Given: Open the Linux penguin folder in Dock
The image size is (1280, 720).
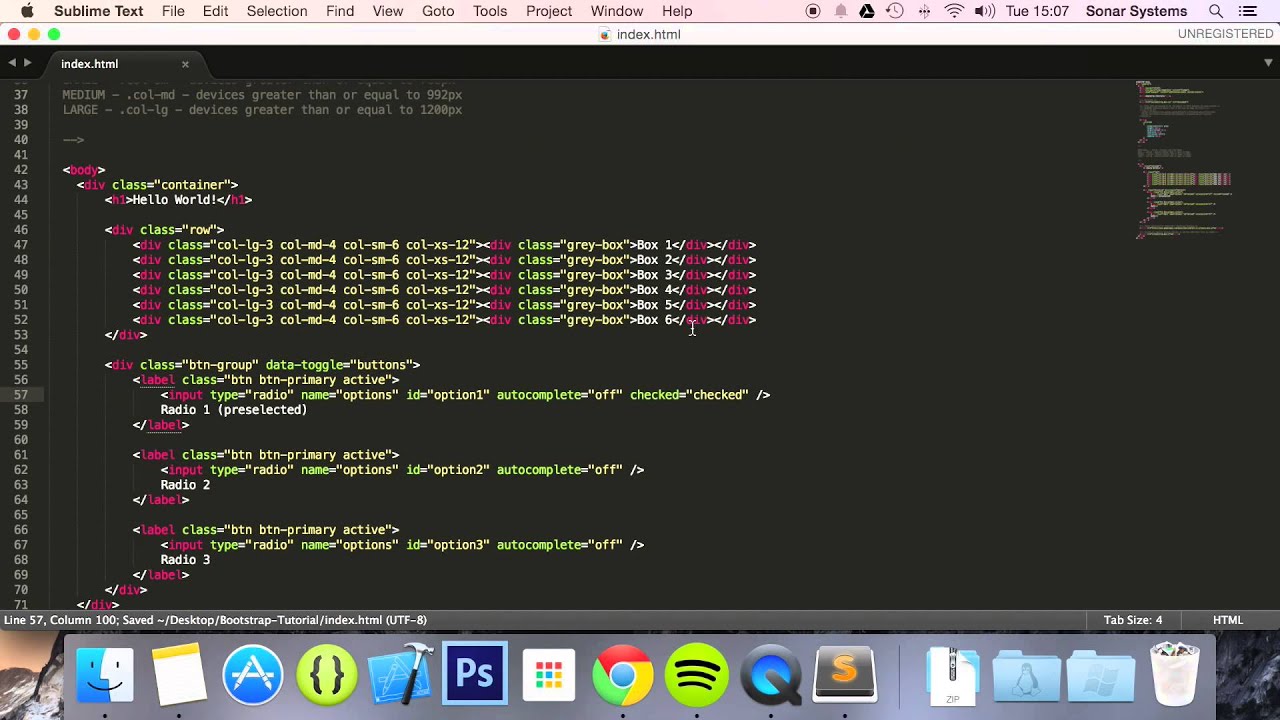Looking at the screenshot, I should click(x=1027, y=674).
